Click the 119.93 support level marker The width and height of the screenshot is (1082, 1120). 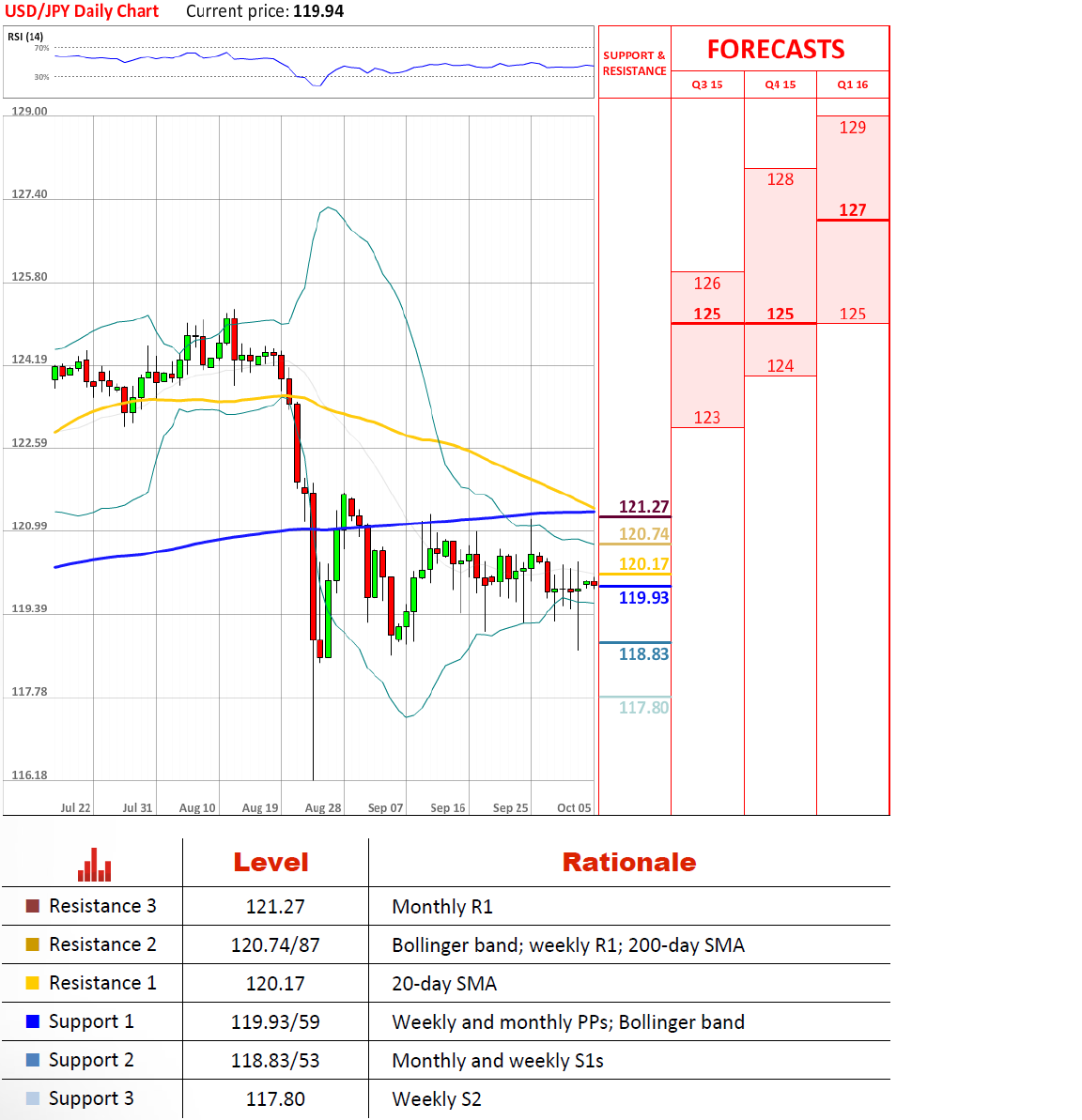[x=644, y=598]
